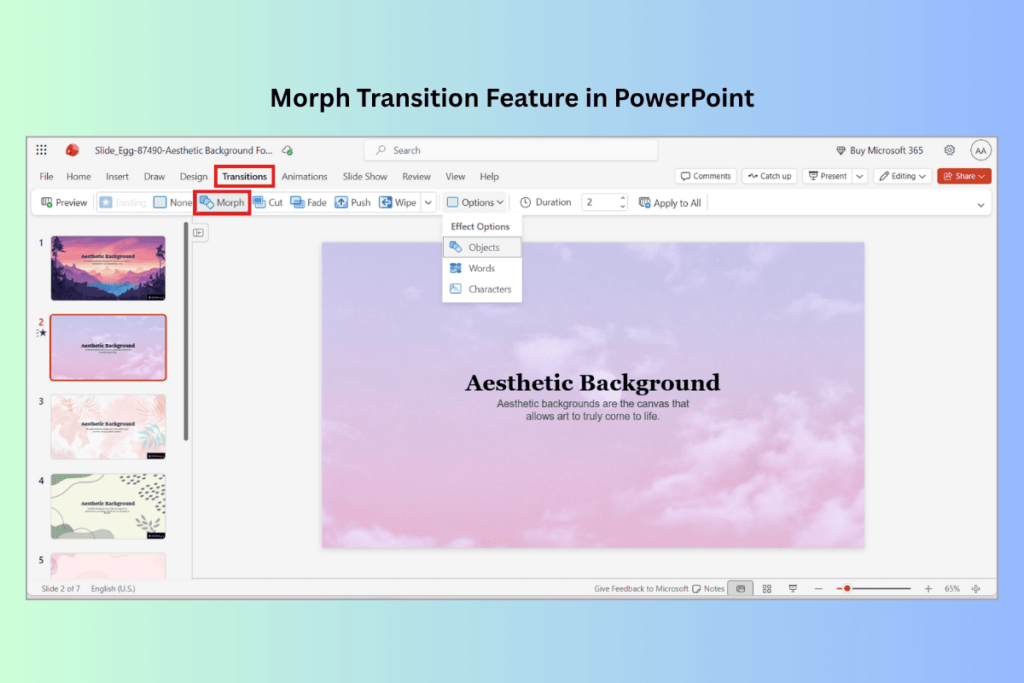Image resolution: width=1024 pixels, height=683 pixels.
Task: Open the Editing mode dropdown
Action: coord(902,176)
